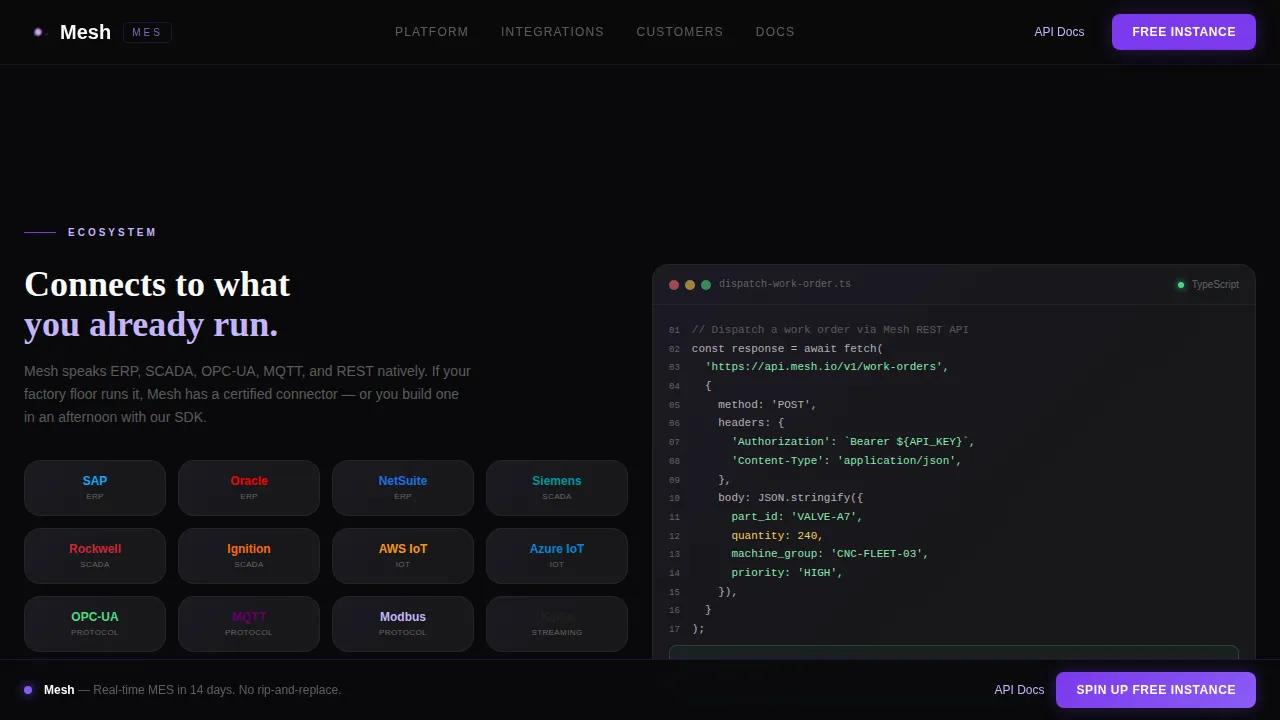Select the Modbus protocol card

[x=403, y=624]
